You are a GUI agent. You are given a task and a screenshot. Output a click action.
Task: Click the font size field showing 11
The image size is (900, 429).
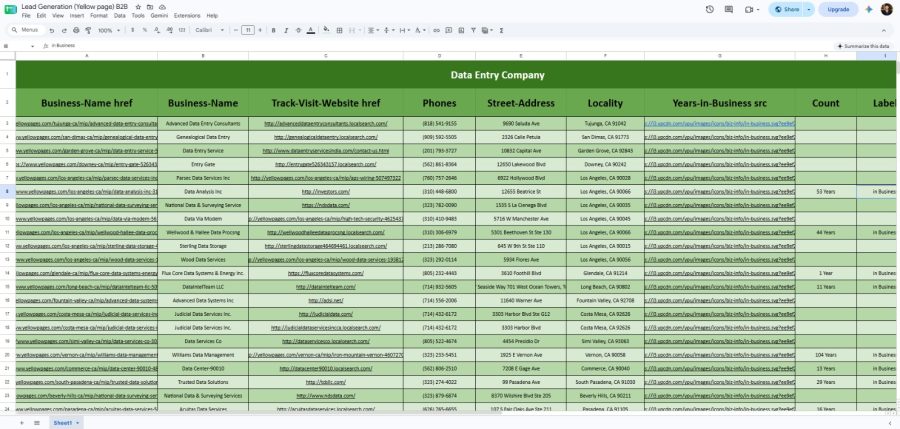[x=248, y=30]
